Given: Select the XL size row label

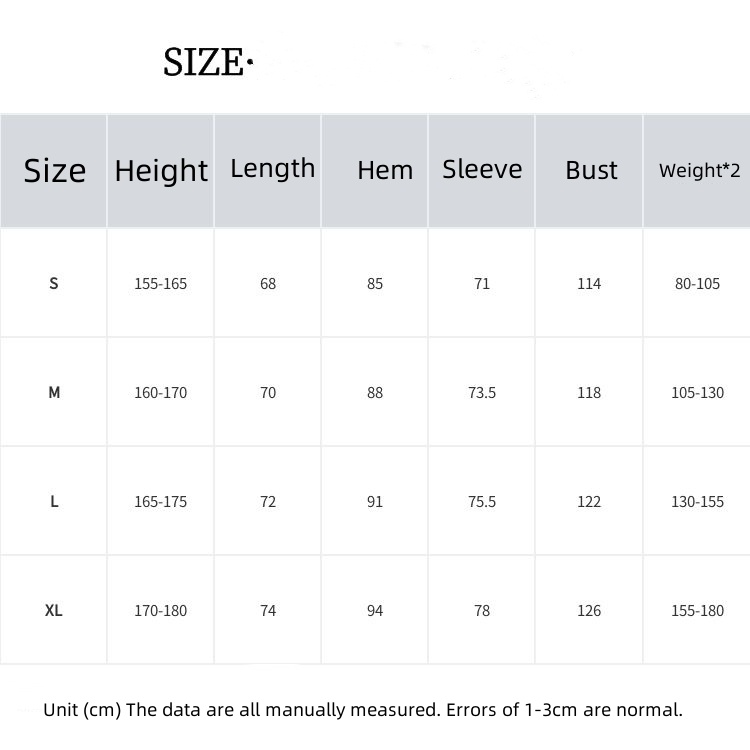Looking at the screenshot, I should pyautogui.click(x=54, y=610).
